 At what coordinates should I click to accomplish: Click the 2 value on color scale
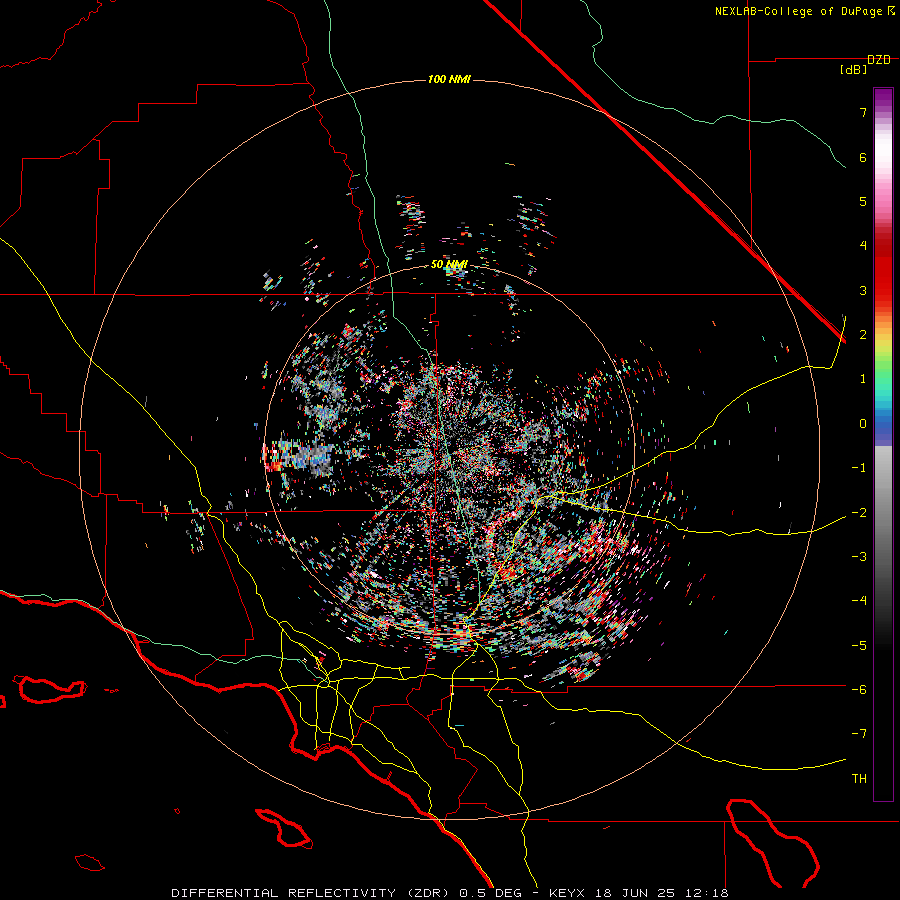point(863,335)
